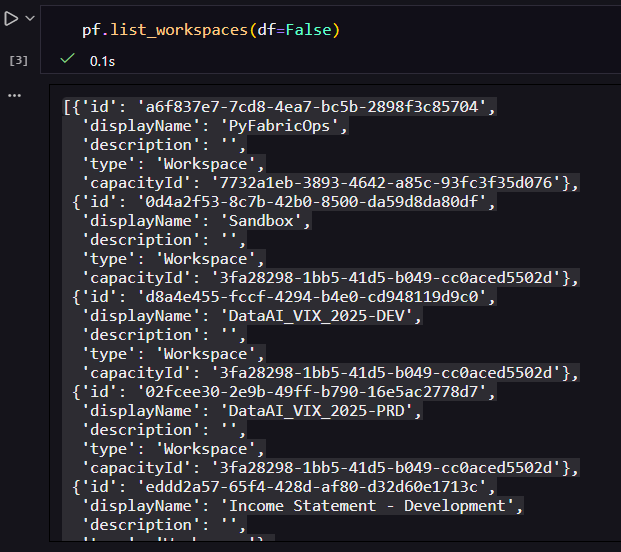Run the pf.list_workspaces cell
621x552 pixels.
point(11,19)
